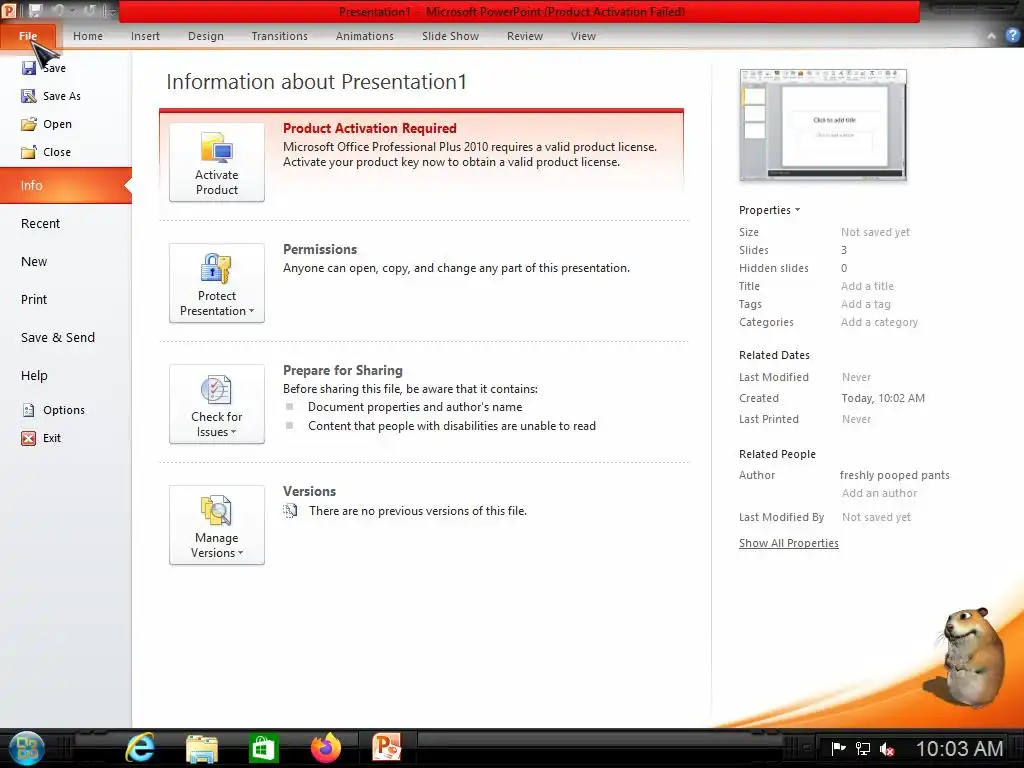Switch to the Insert tab
Viewport: 1024px width, 768px height.
pos(145,36)
